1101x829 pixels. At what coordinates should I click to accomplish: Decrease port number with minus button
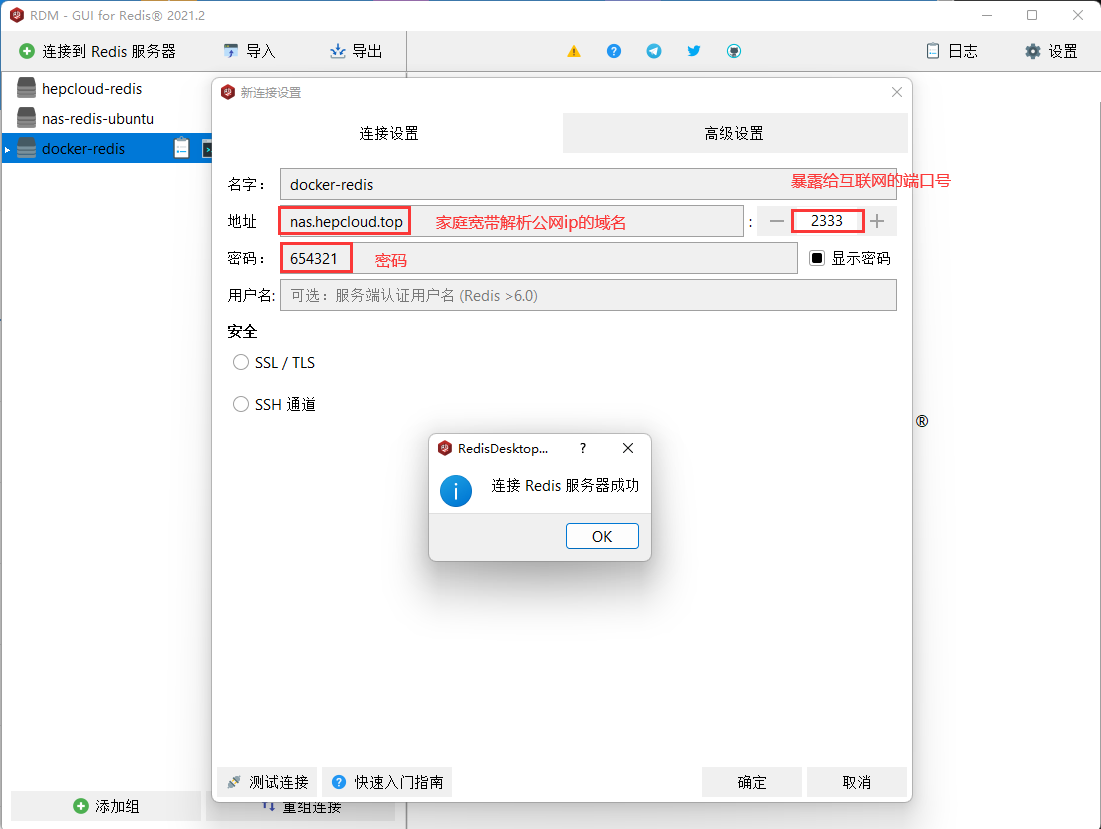(x=777, y=221)
